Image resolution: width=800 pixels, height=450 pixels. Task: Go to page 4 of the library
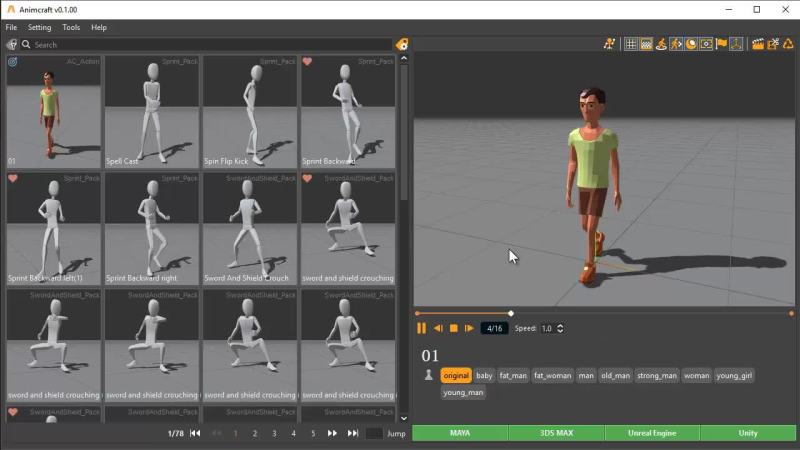[293, 433]
